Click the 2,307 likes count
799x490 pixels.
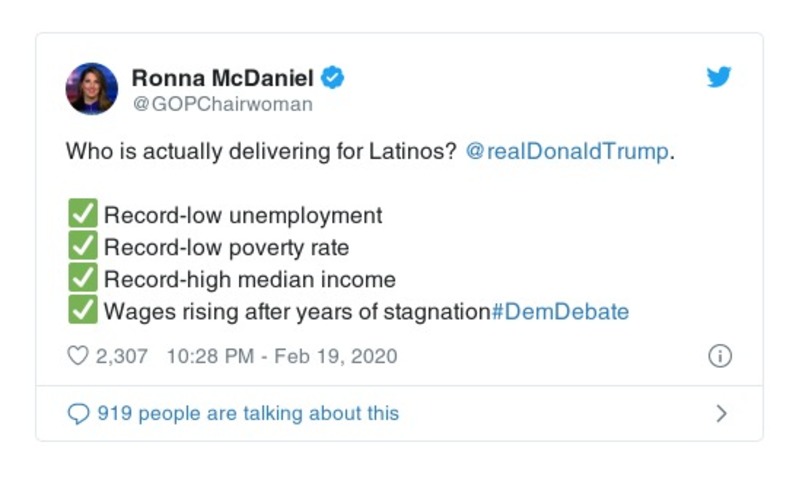coord(122,356)
